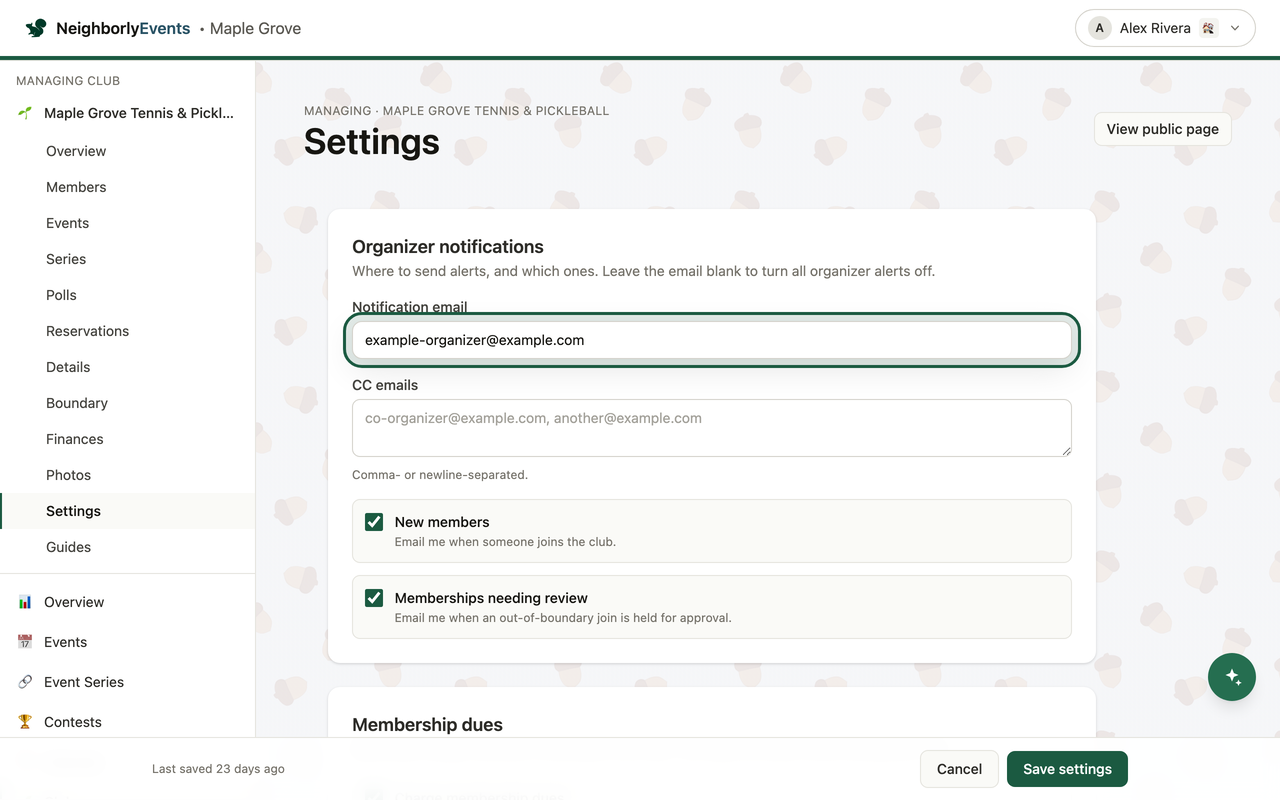Uncheck Memberships needing review checkbox
1280x800 pixels.
(x=374, y=598)
